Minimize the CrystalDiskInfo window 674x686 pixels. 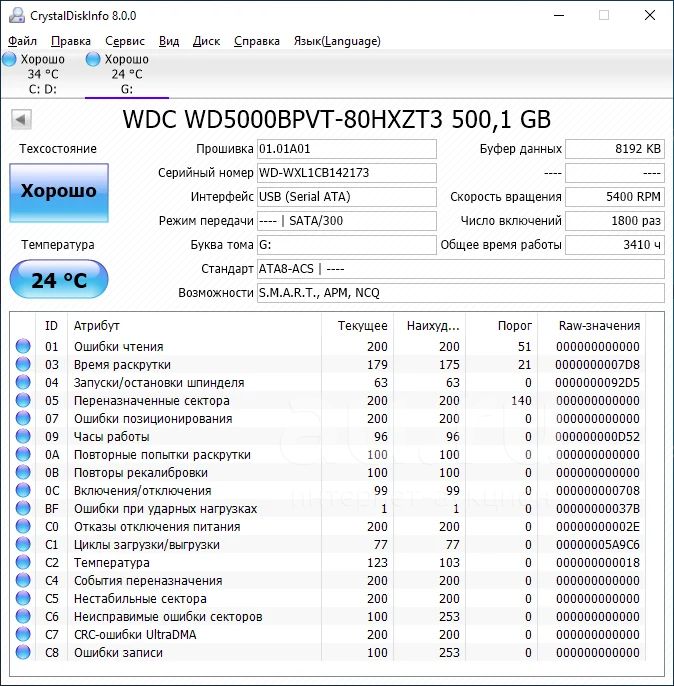pyautogui.click(x=559, y=15)
